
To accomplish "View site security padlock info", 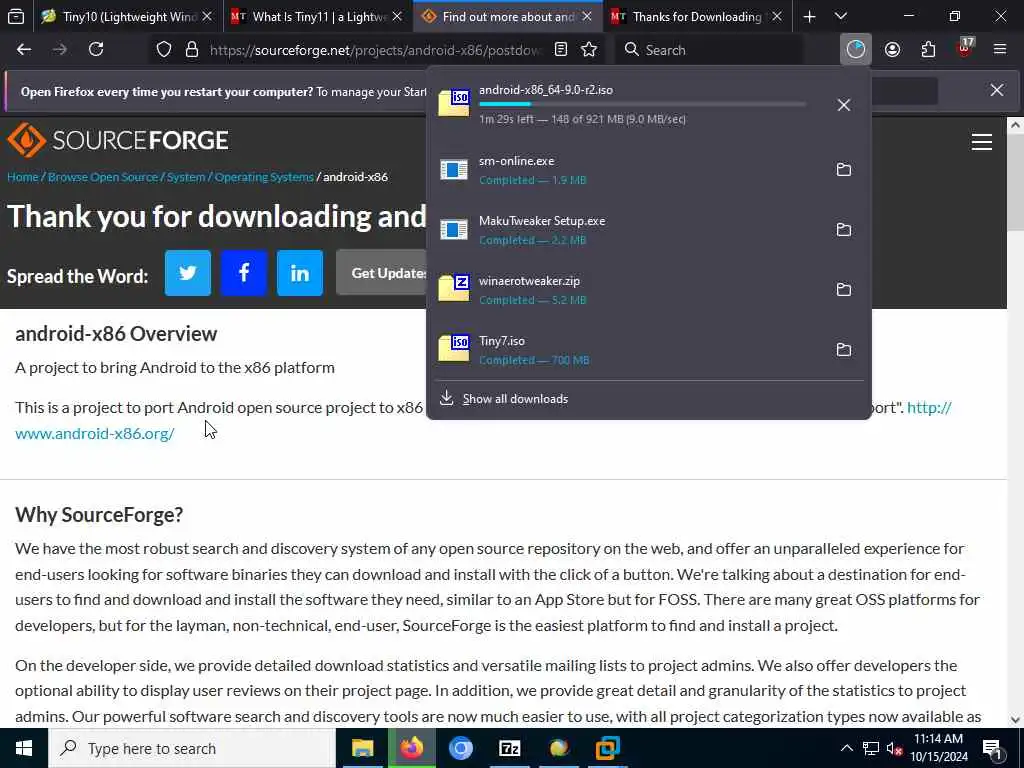I will click(192, 50).
